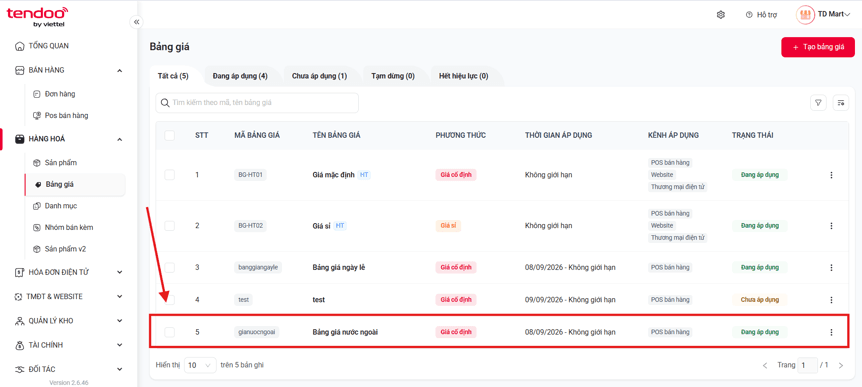Switch to the Chưa áp dụng (1) tab
Image resolution: width=862 pixels, height=387 pixels.
click(319, 76)
